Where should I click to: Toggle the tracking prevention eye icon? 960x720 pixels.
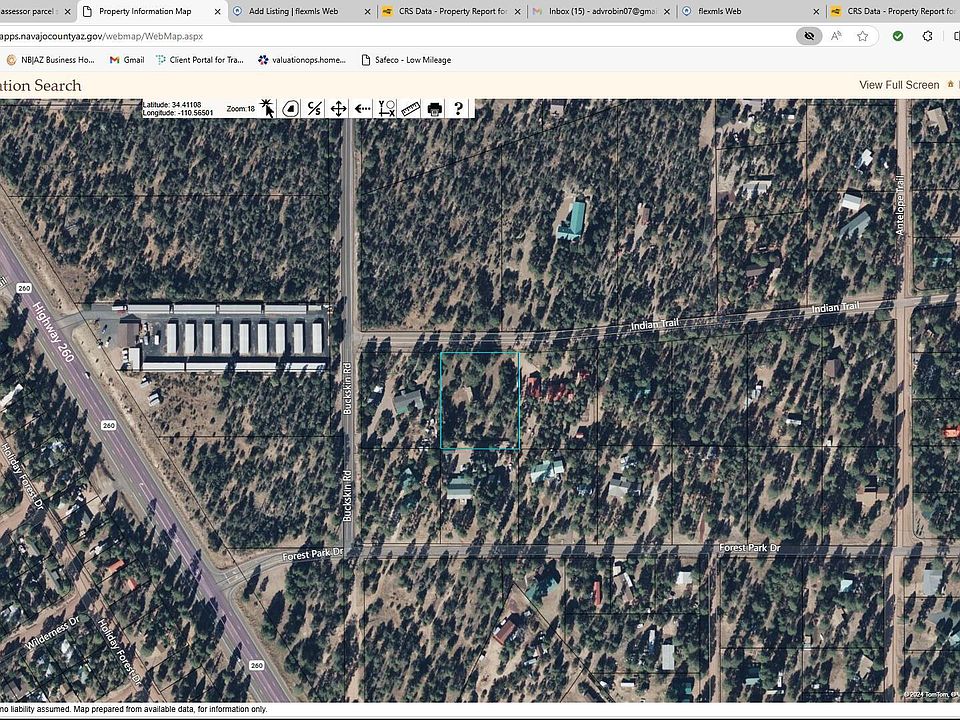pos(809,36)
